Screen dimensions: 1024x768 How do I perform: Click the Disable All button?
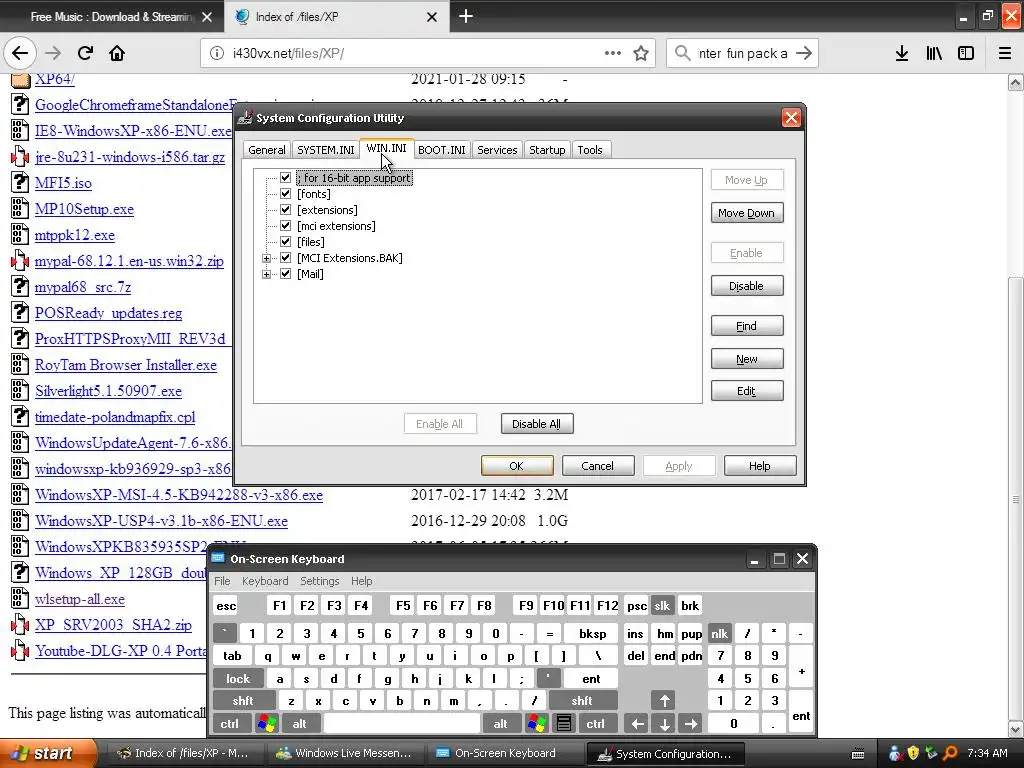tap(537, 424)
